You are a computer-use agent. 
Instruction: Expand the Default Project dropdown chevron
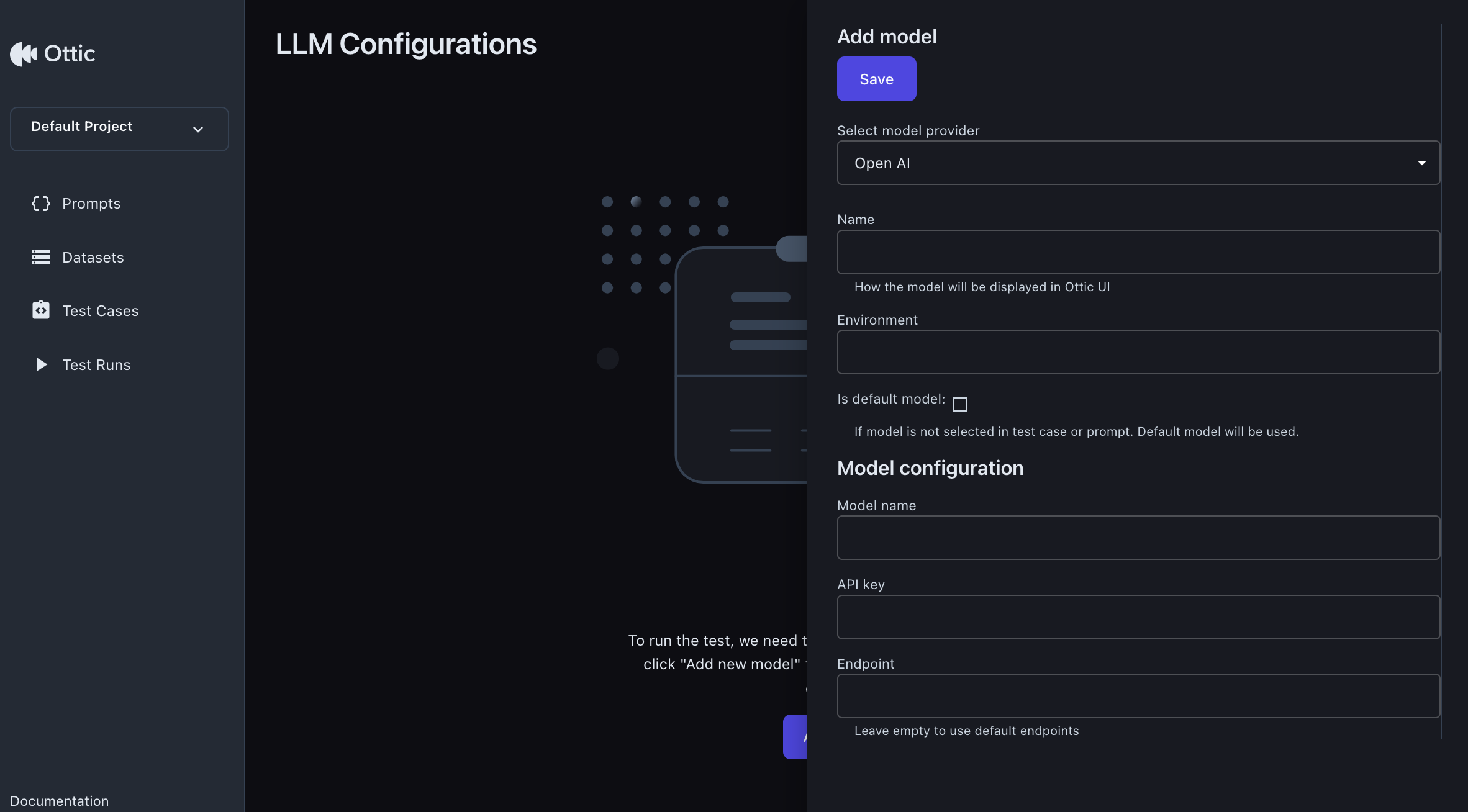pos(198,130)
